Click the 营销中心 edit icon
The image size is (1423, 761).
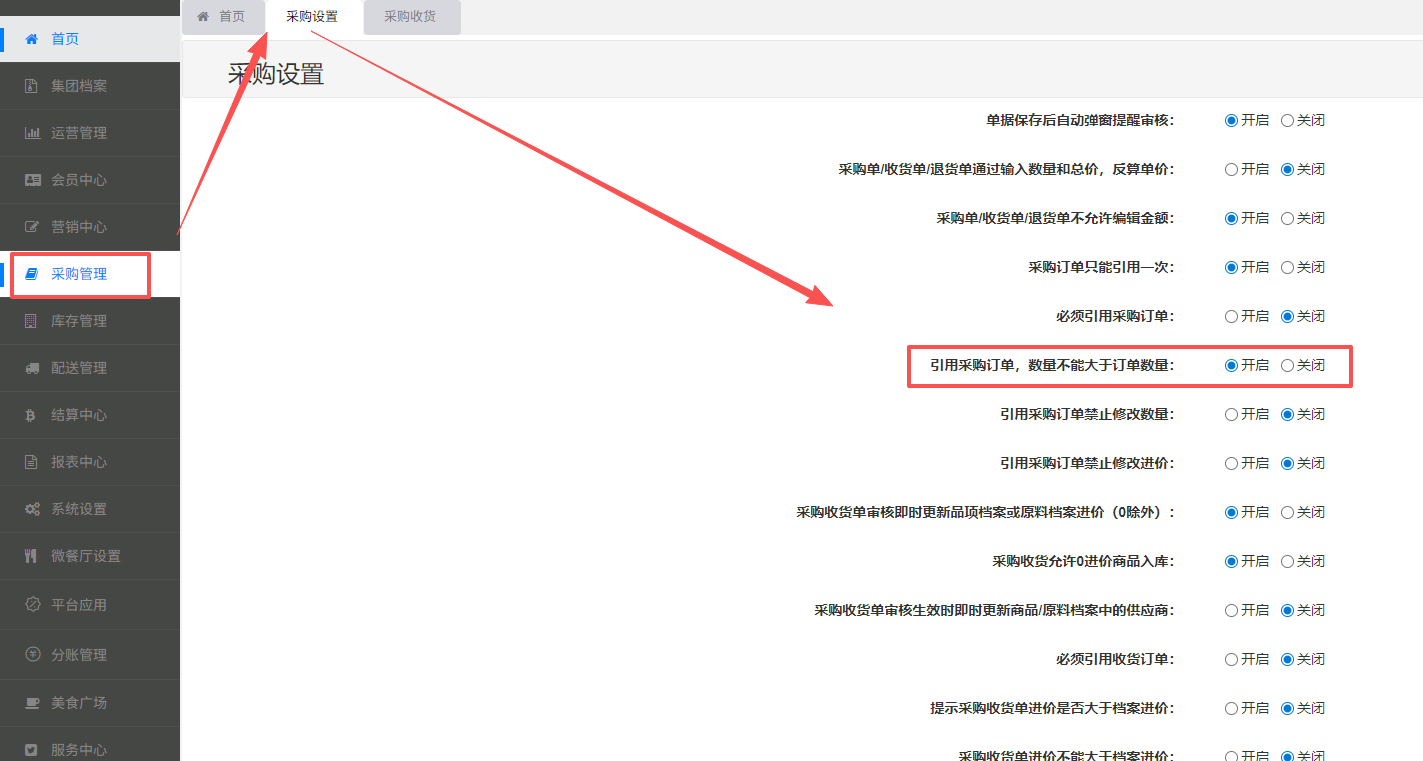click(32, 227)
